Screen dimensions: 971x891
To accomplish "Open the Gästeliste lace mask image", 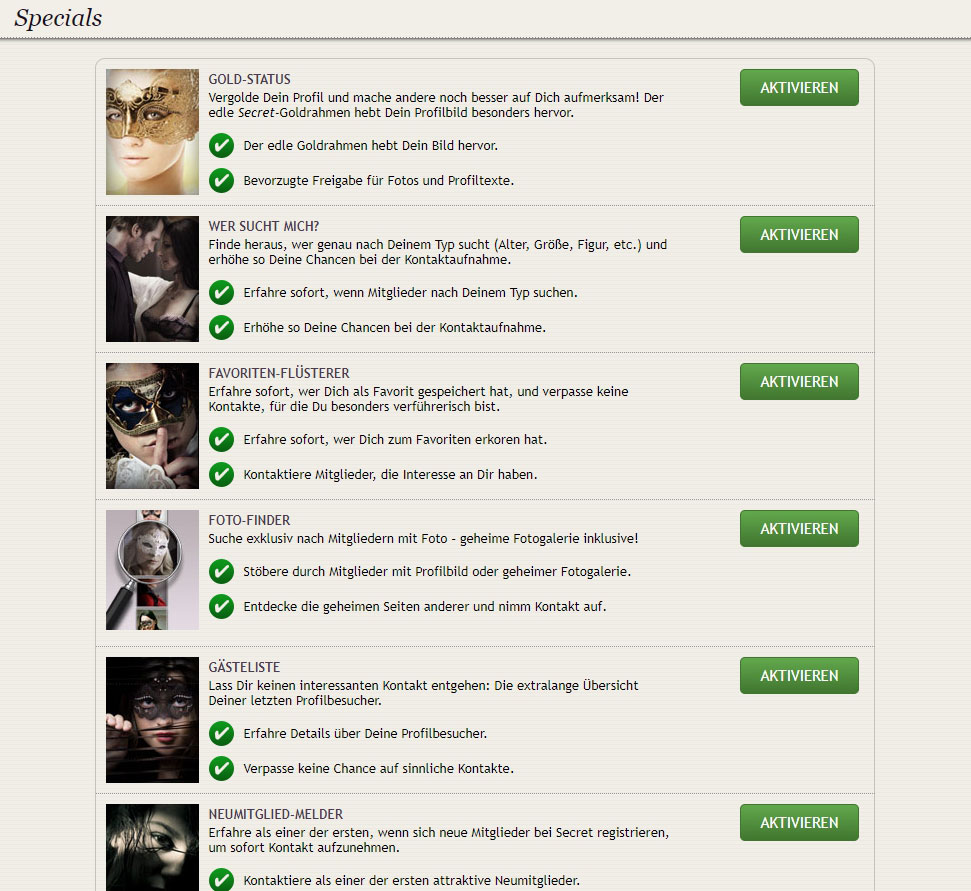I will point(152,720).
